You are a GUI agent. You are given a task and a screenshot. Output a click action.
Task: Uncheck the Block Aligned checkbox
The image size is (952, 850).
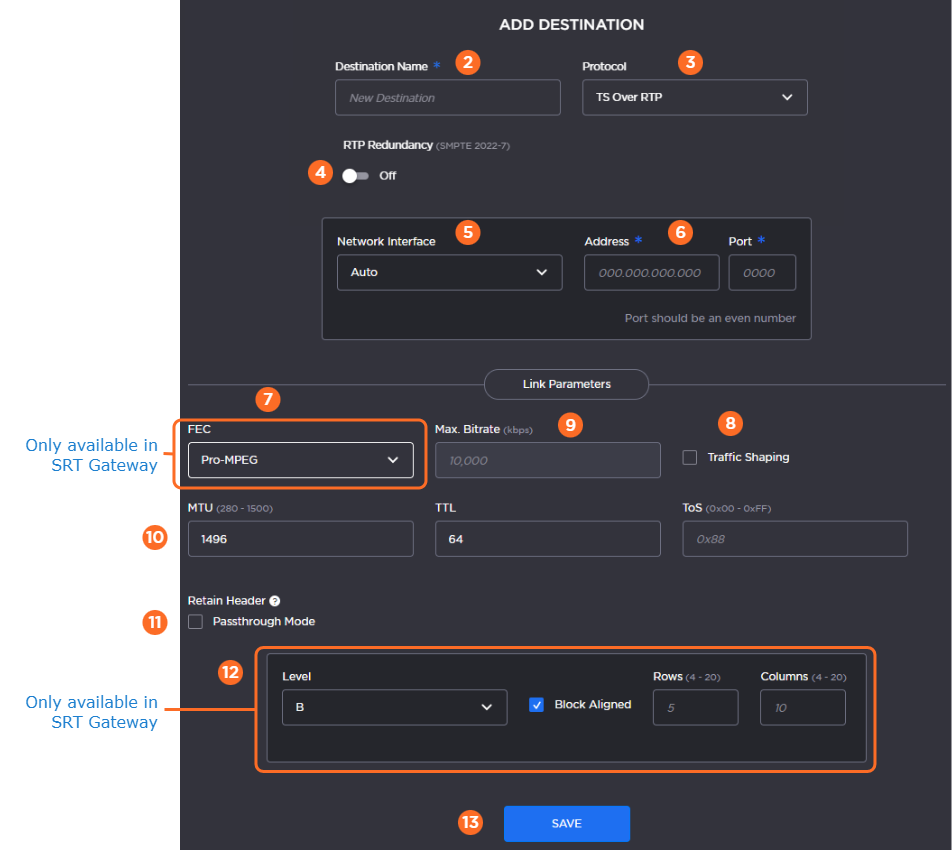pyautogui.click(x=537, y=705)
